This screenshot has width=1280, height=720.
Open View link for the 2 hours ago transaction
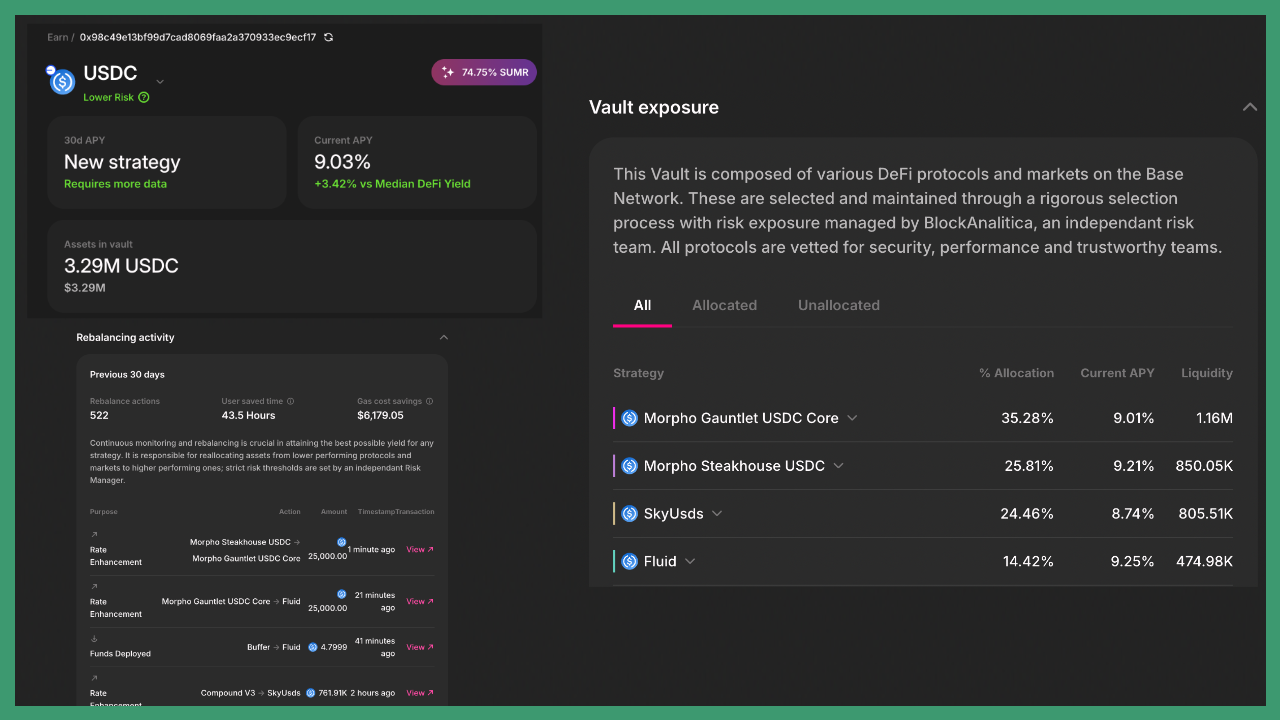(420, 692)
